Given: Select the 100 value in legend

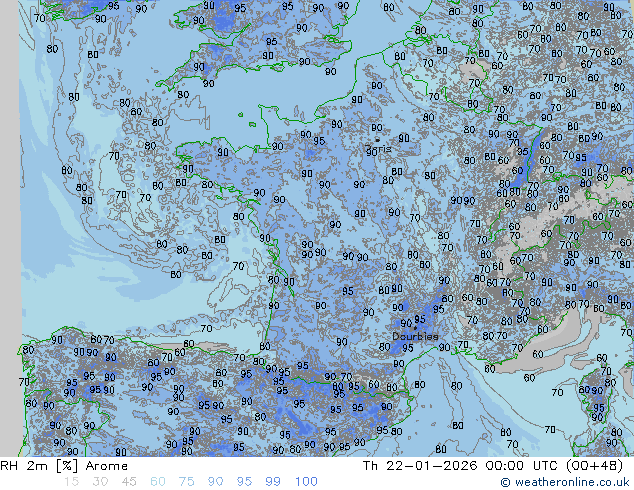Looking at the screenshot, I should (x=306, y=482).
